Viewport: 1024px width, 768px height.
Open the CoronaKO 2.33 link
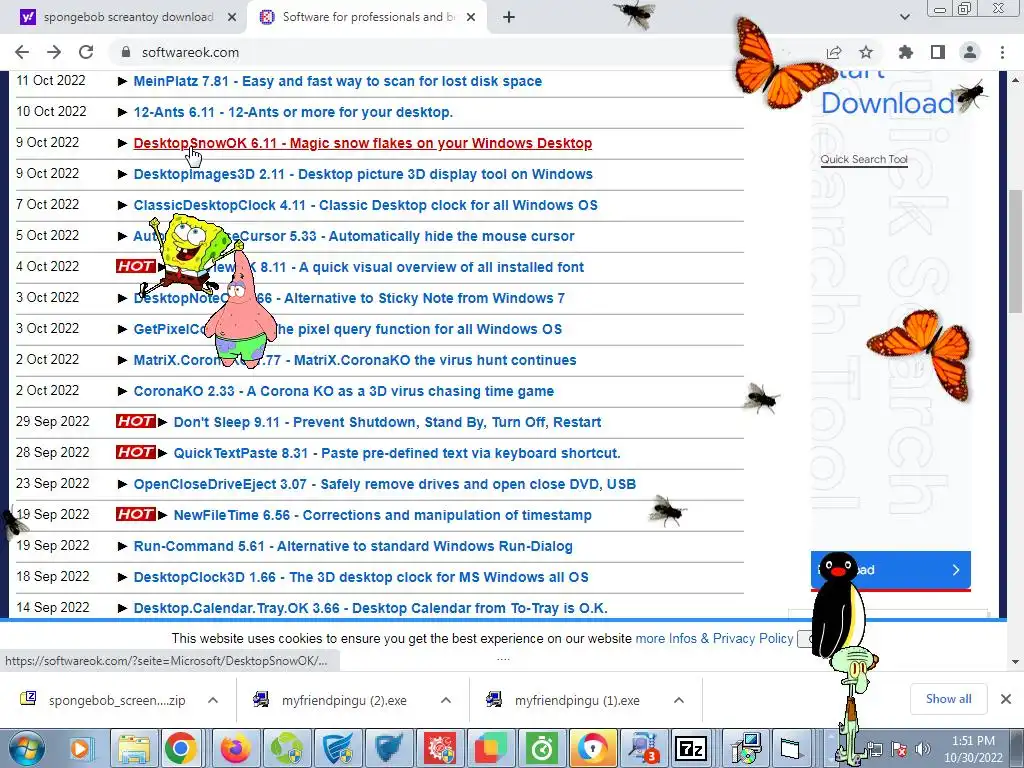tap(344, 392)
